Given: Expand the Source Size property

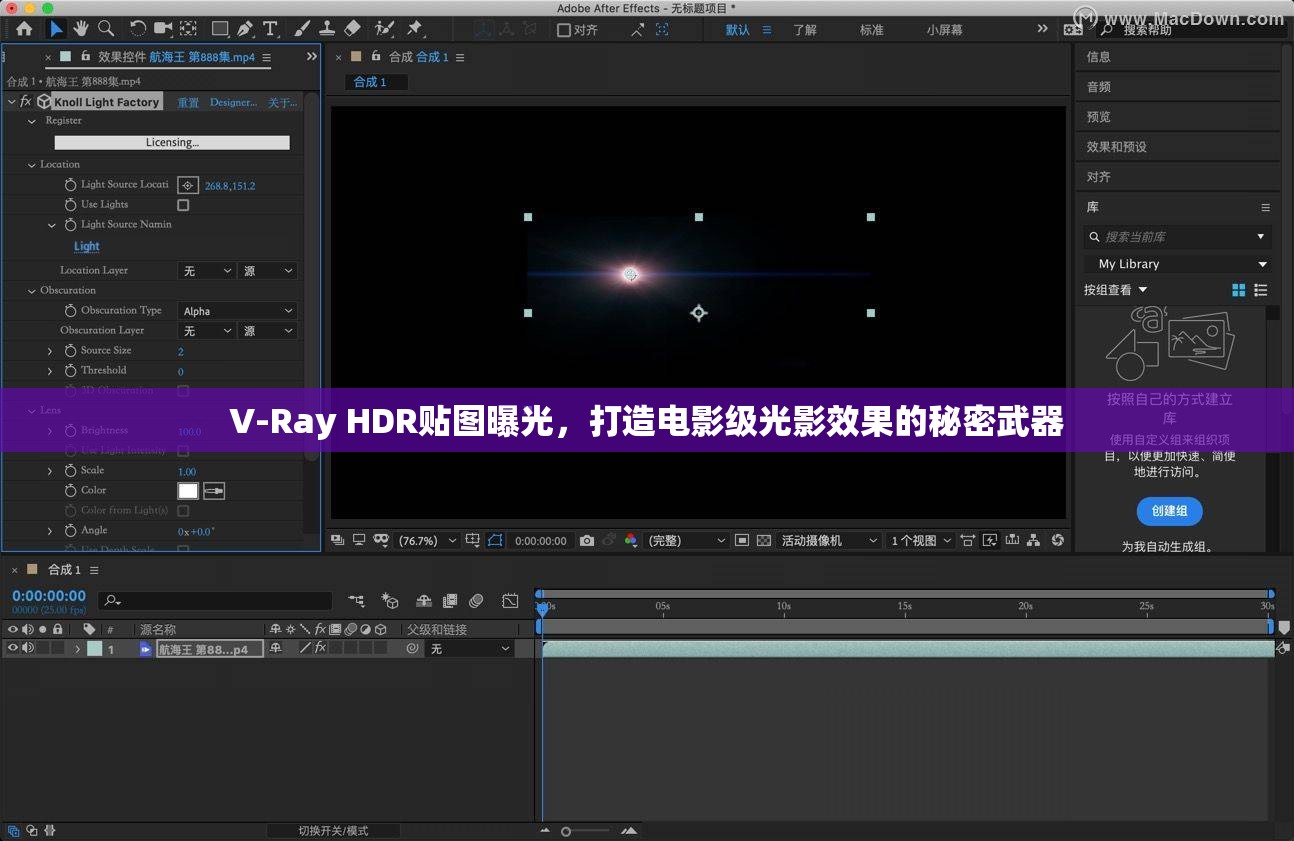Looking at the screenshot, I should [x=50, y=351].
